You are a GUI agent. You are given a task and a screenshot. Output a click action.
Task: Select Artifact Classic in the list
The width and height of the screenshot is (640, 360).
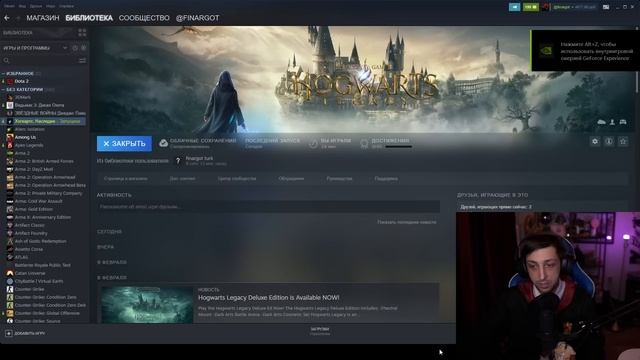click(29, 225)
